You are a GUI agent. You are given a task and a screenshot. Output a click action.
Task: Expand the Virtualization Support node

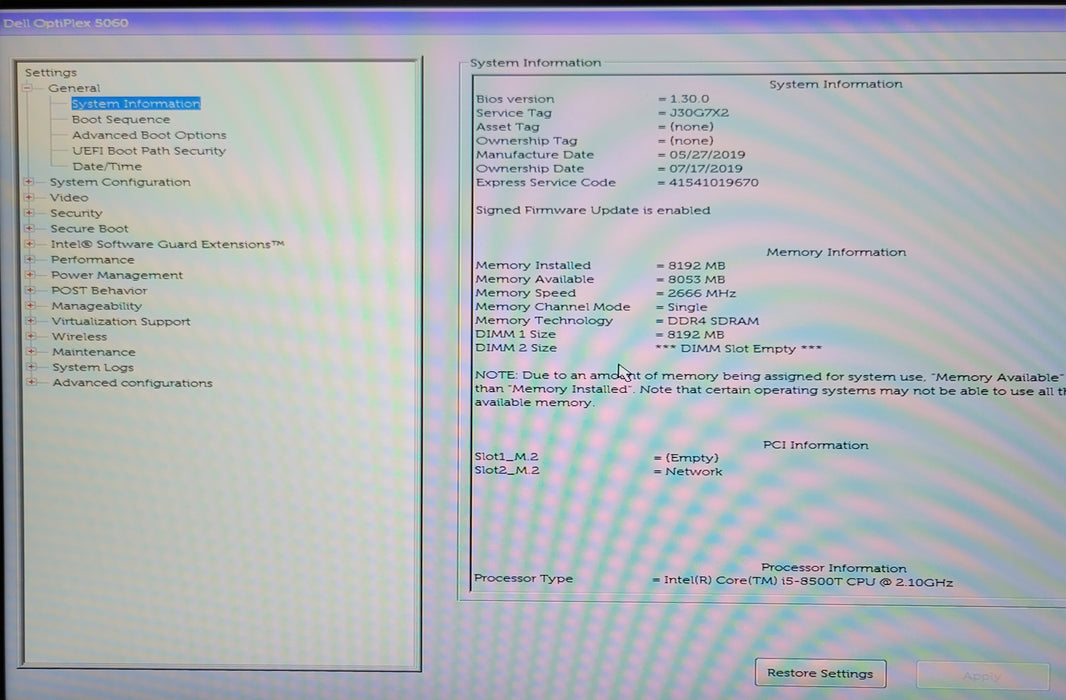click(31, 321)
